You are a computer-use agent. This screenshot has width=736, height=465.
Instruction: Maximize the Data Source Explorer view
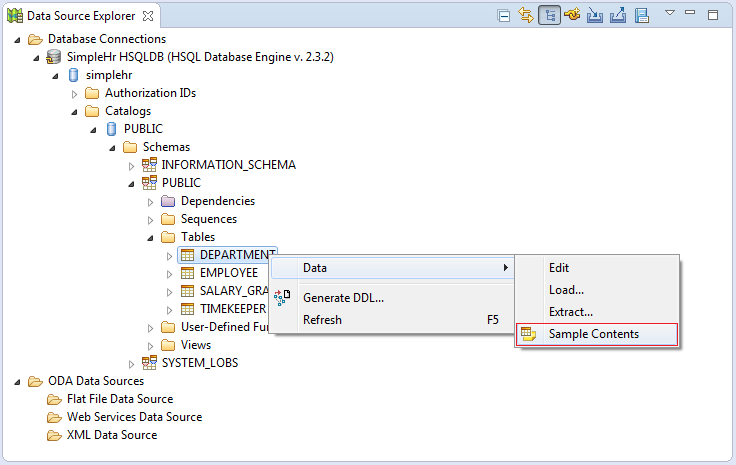[x=713, y=15]
